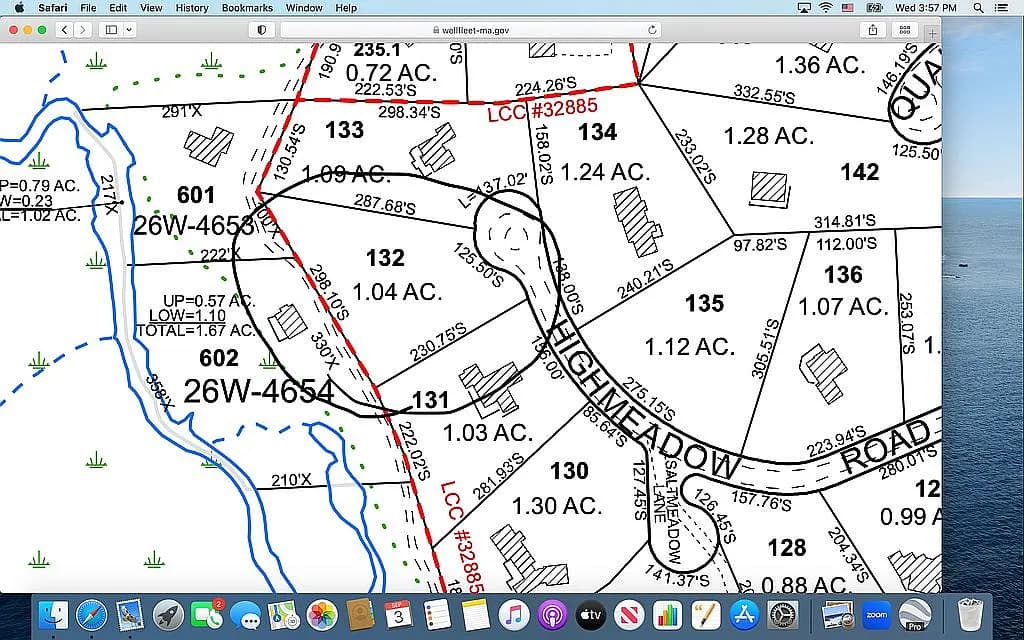Toggle the Safari sidebar button
The image size is (1024, 640).
pos(111,30)
